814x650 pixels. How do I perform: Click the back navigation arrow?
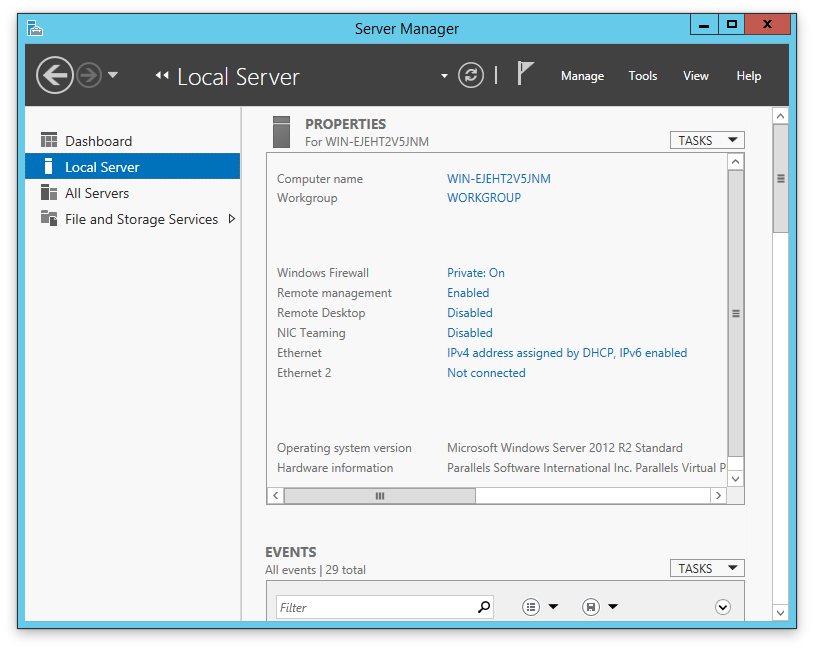(x=55, y=75)
